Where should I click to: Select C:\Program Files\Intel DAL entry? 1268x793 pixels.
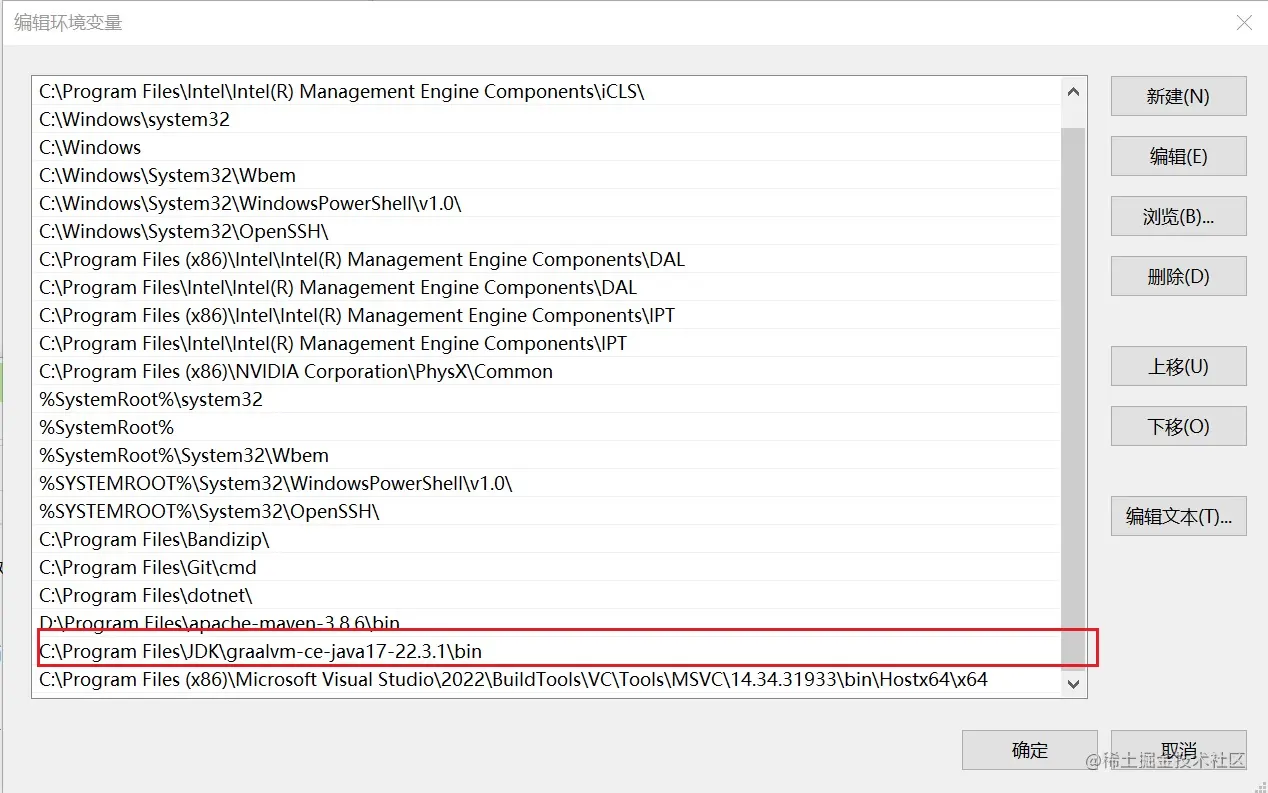point(548,287)
